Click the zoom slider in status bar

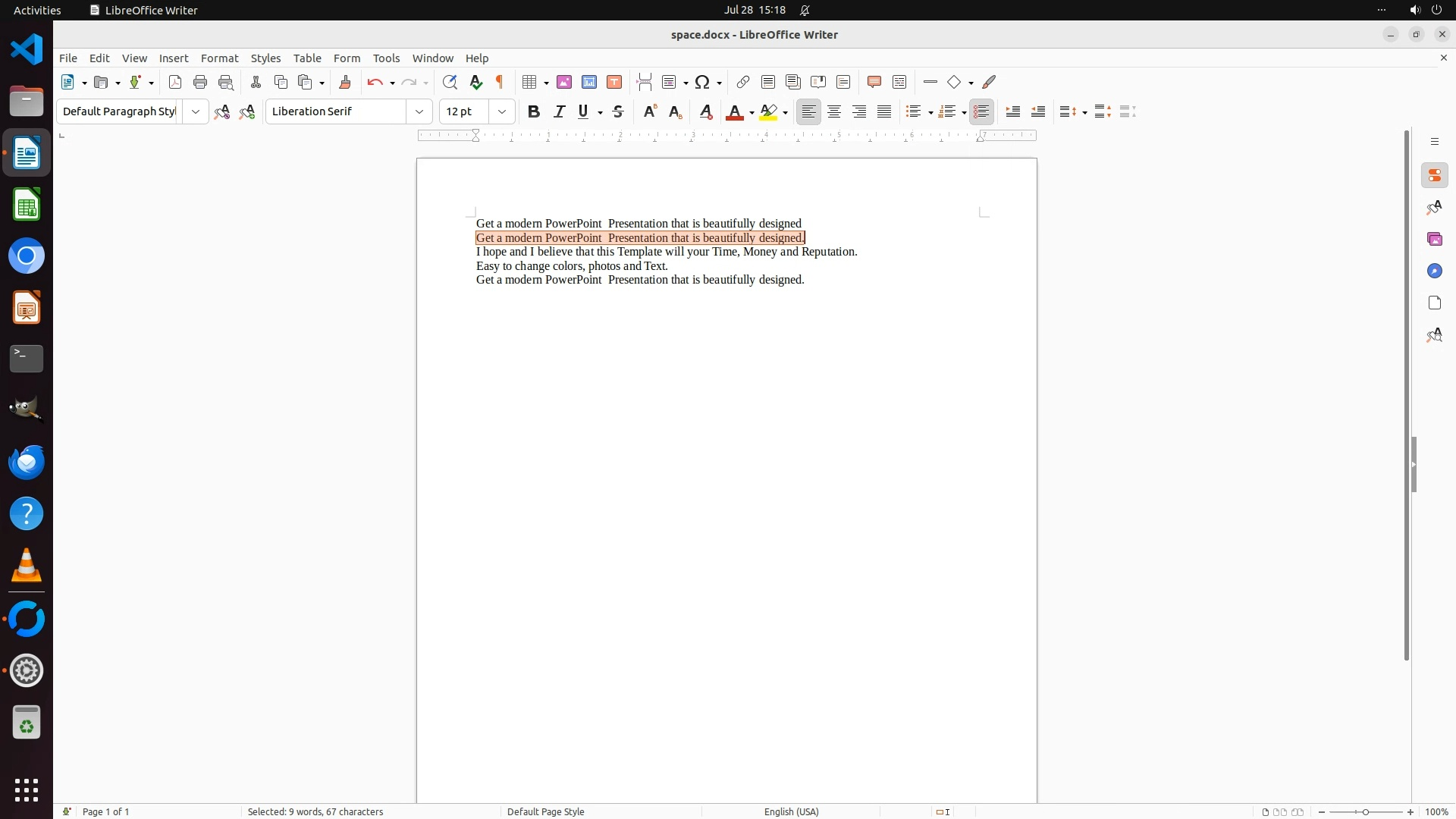click(x=1366, y=811)
